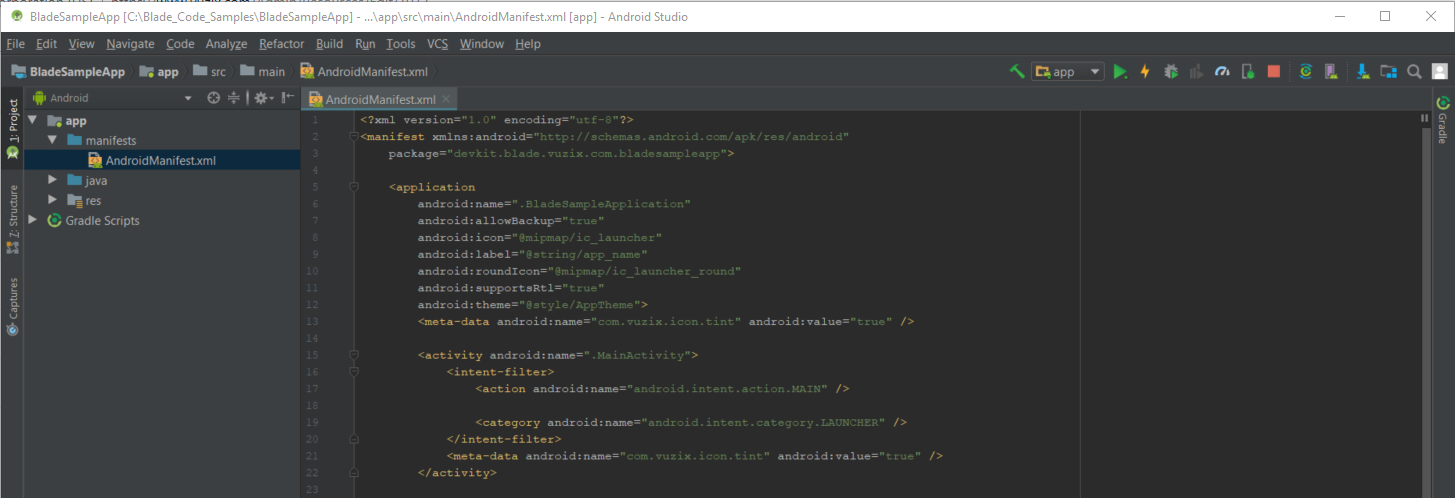Select AndroidManifest.xml in project tree
Image resolution: width=1455 pixels, height=498 pixels.
(x=162, y=160)
